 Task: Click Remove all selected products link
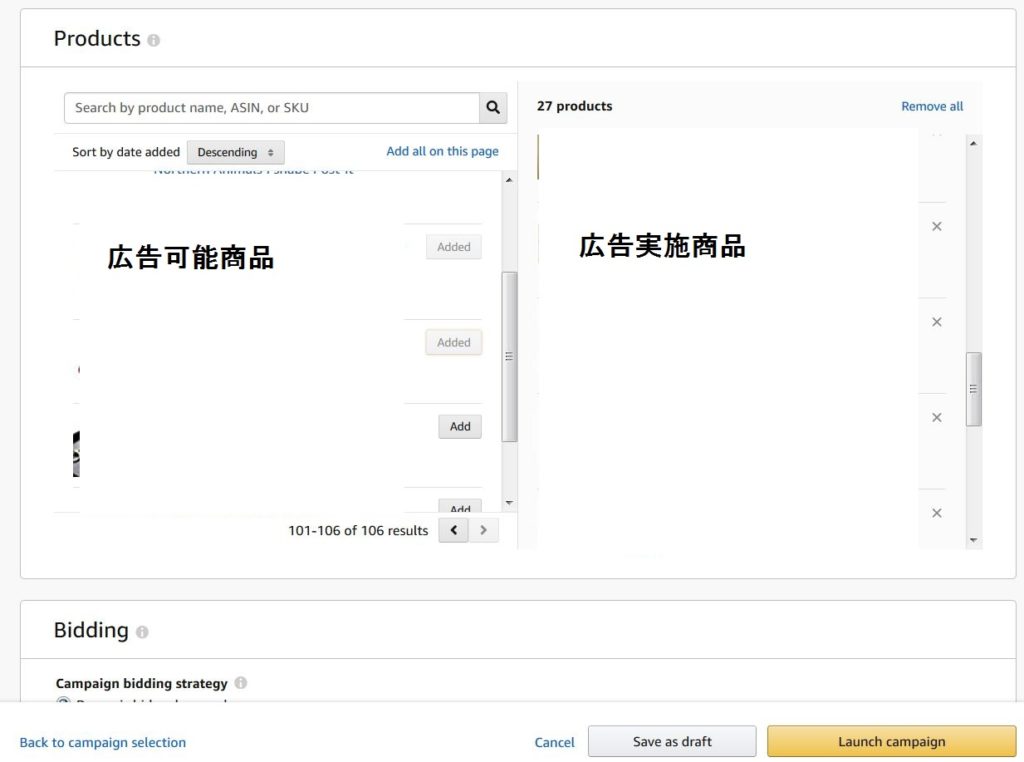pos(932,106)
